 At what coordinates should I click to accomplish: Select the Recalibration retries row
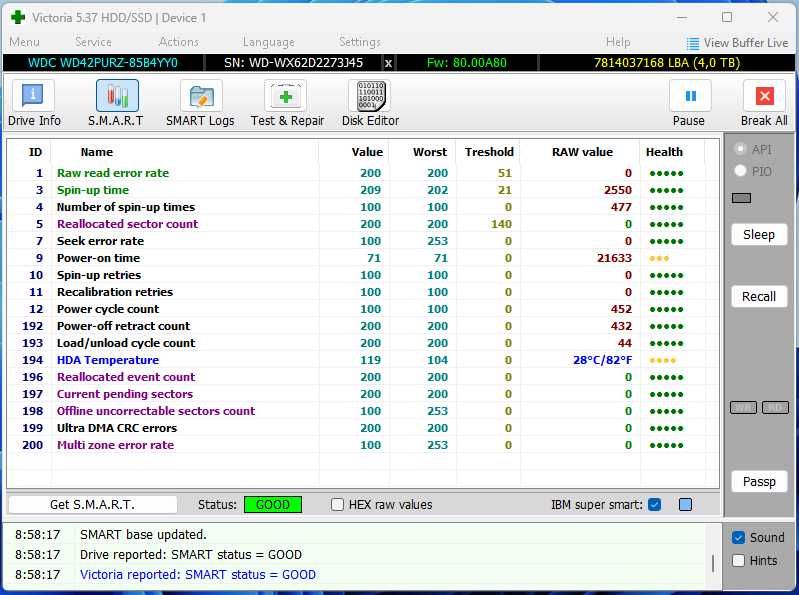pyautogui.click(x=362, y=292)
